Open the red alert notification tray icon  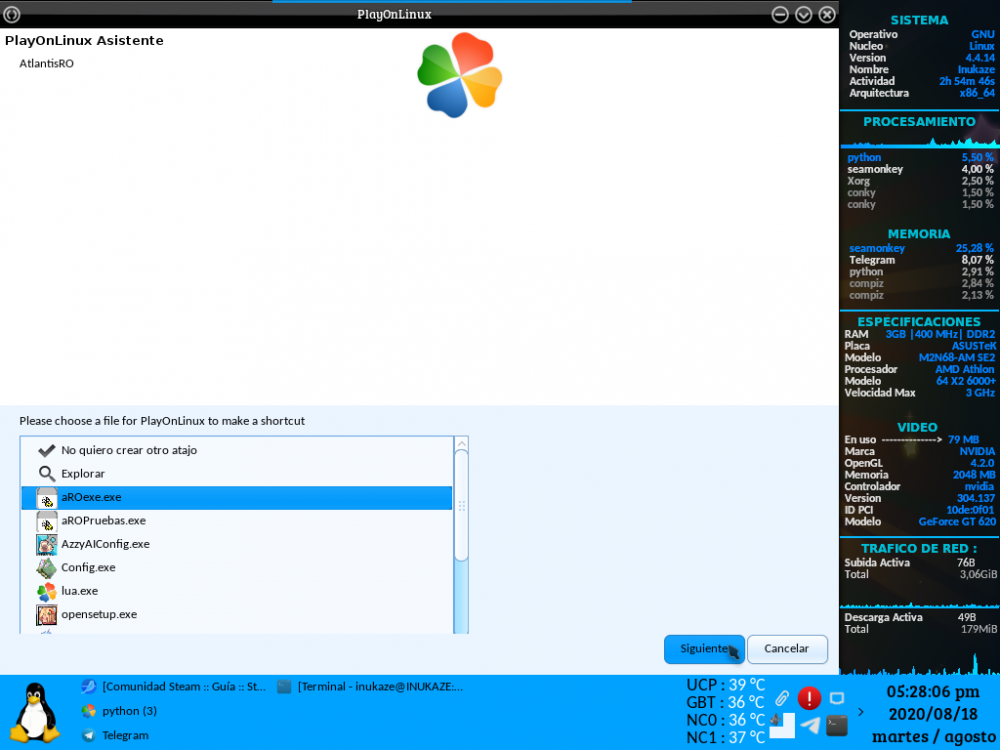[x=809, y=698]
